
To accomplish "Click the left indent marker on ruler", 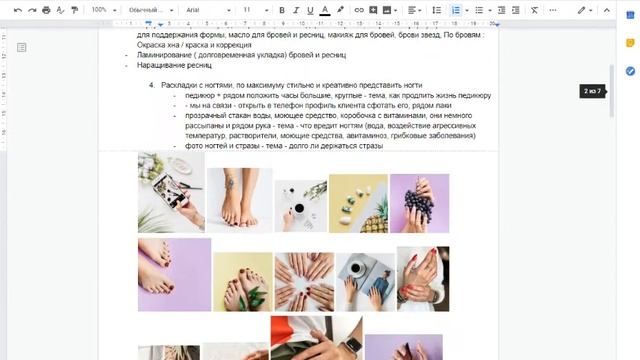I will (x=160, y=25).
